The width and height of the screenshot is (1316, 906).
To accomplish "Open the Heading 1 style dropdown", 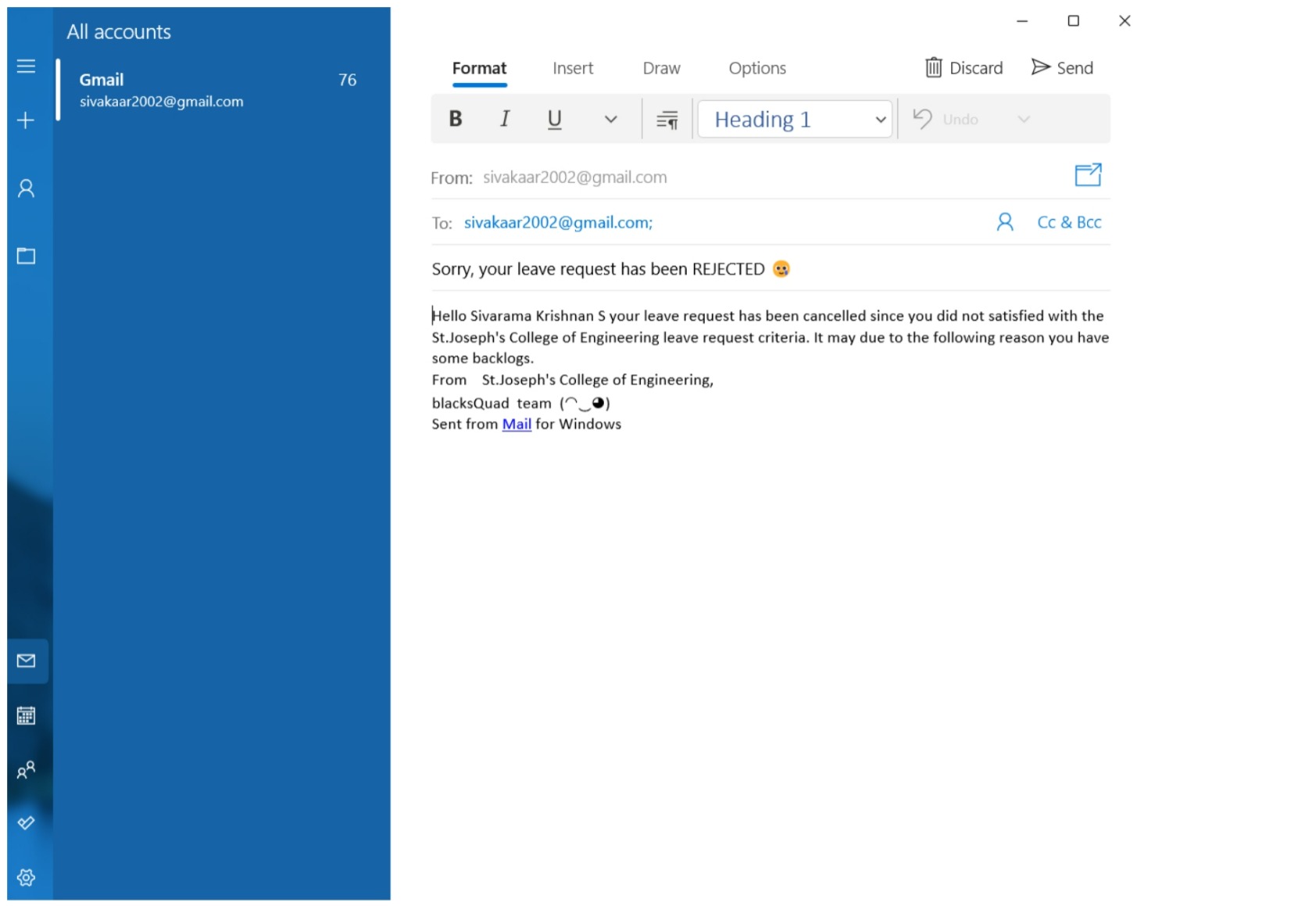I will pos(880,119).
